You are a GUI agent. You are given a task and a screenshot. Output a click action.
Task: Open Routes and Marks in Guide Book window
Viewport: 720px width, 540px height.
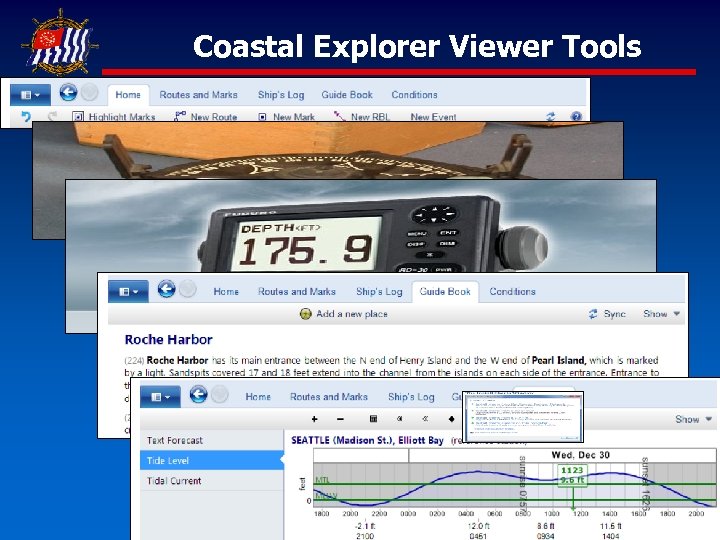[x=297, y=292]
